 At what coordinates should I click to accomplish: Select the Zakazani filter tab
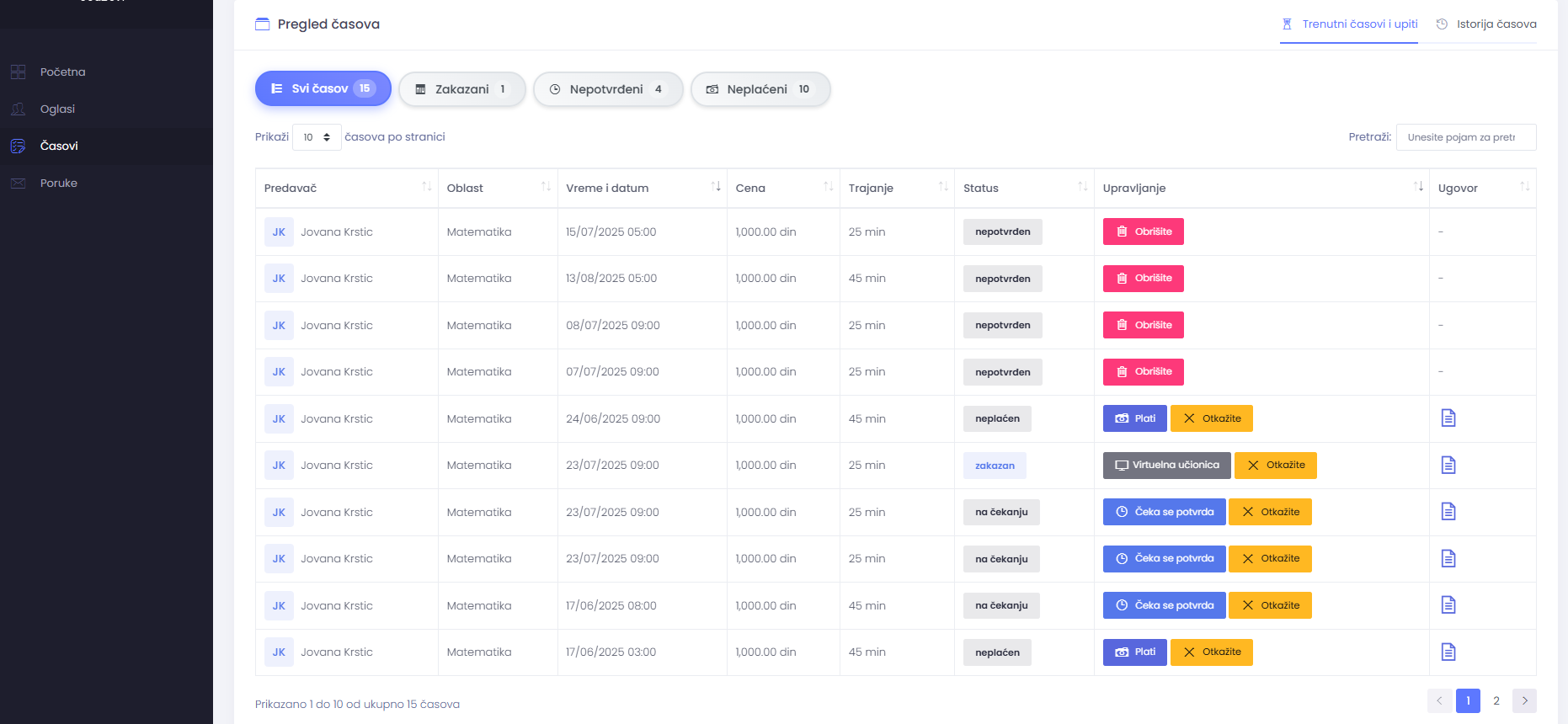[x=462, y=89]
